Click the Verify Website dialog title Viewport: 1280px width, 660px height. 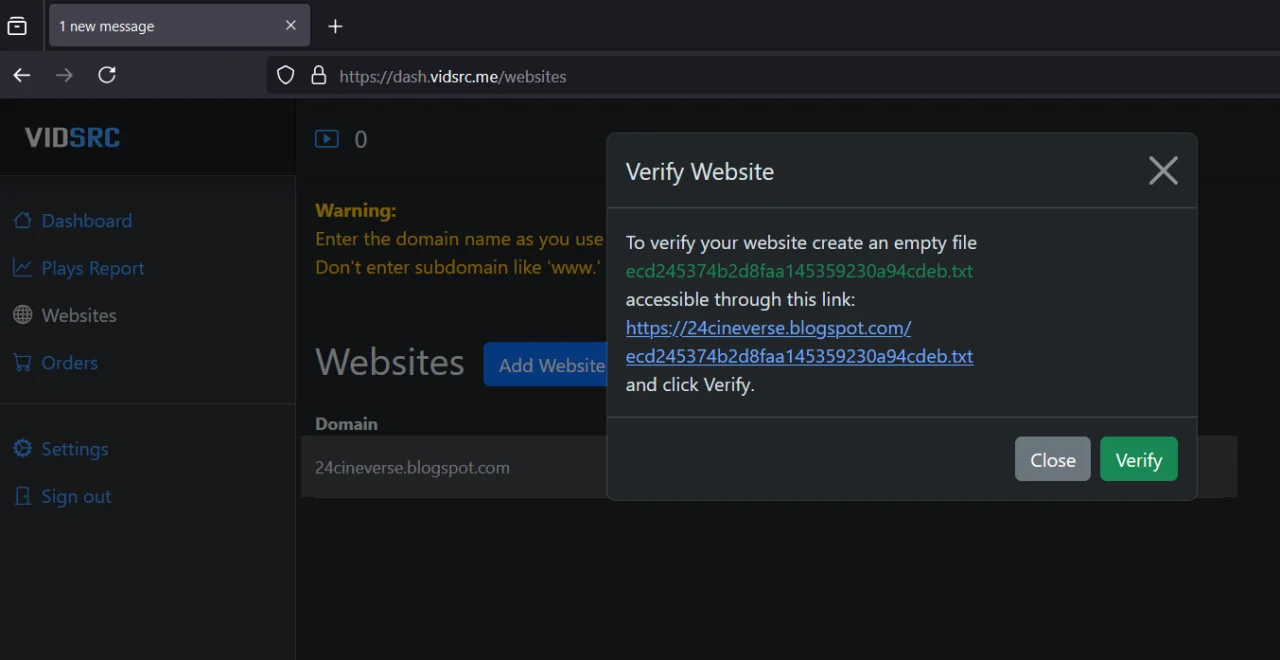pos(700,171)
